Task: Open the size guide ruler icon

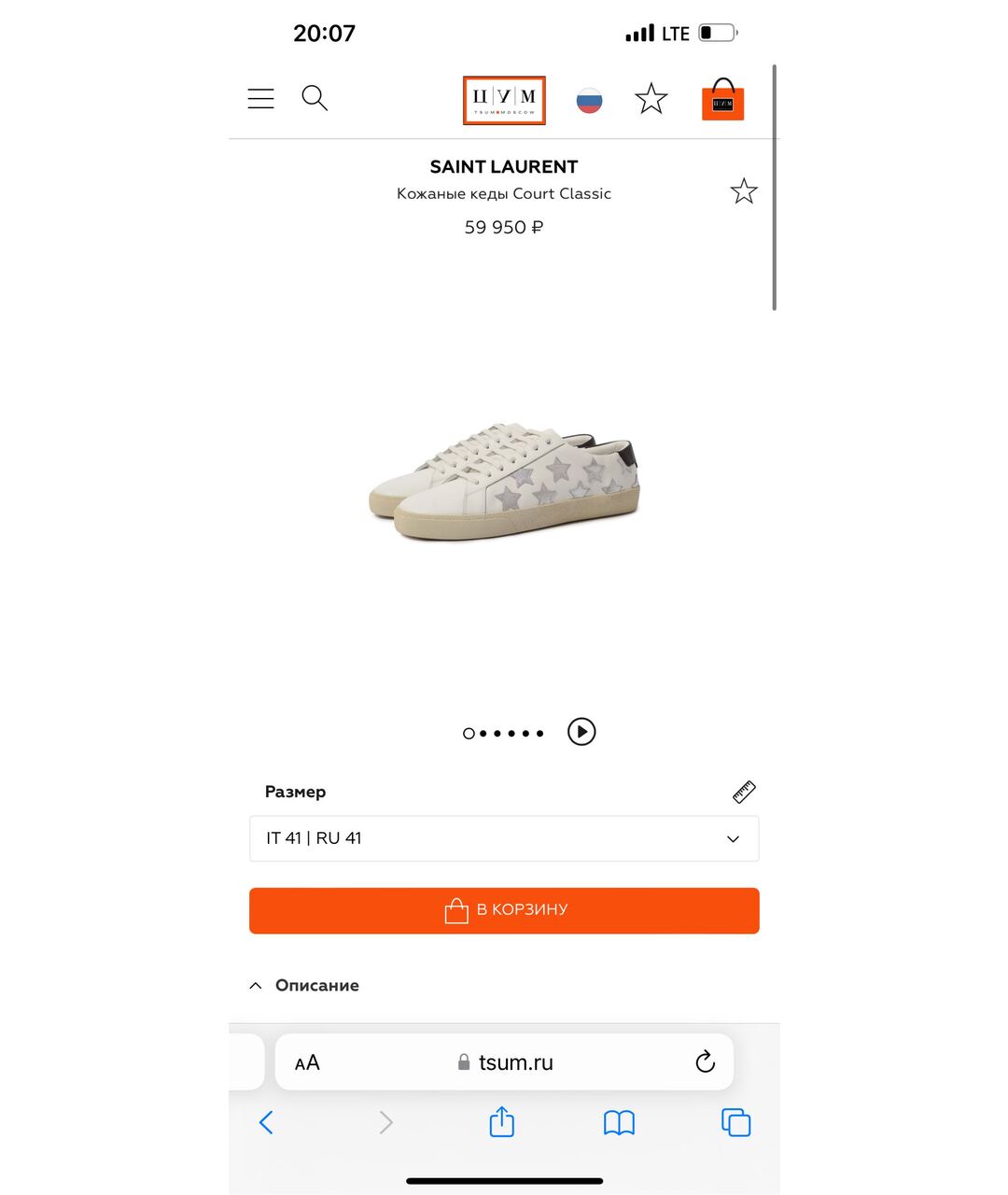Action: coord(744,792)
